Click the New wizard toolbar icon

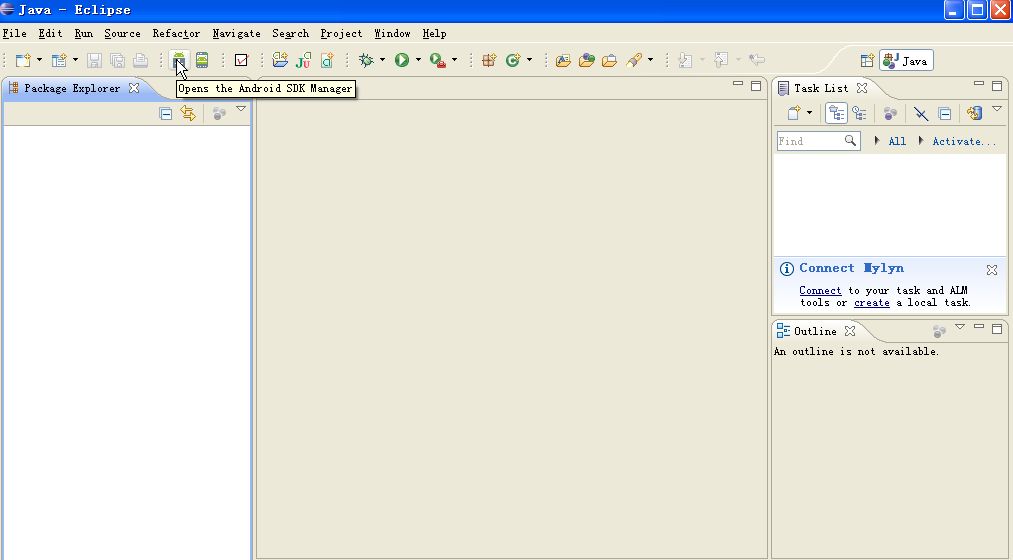click(x=23, y=60)
